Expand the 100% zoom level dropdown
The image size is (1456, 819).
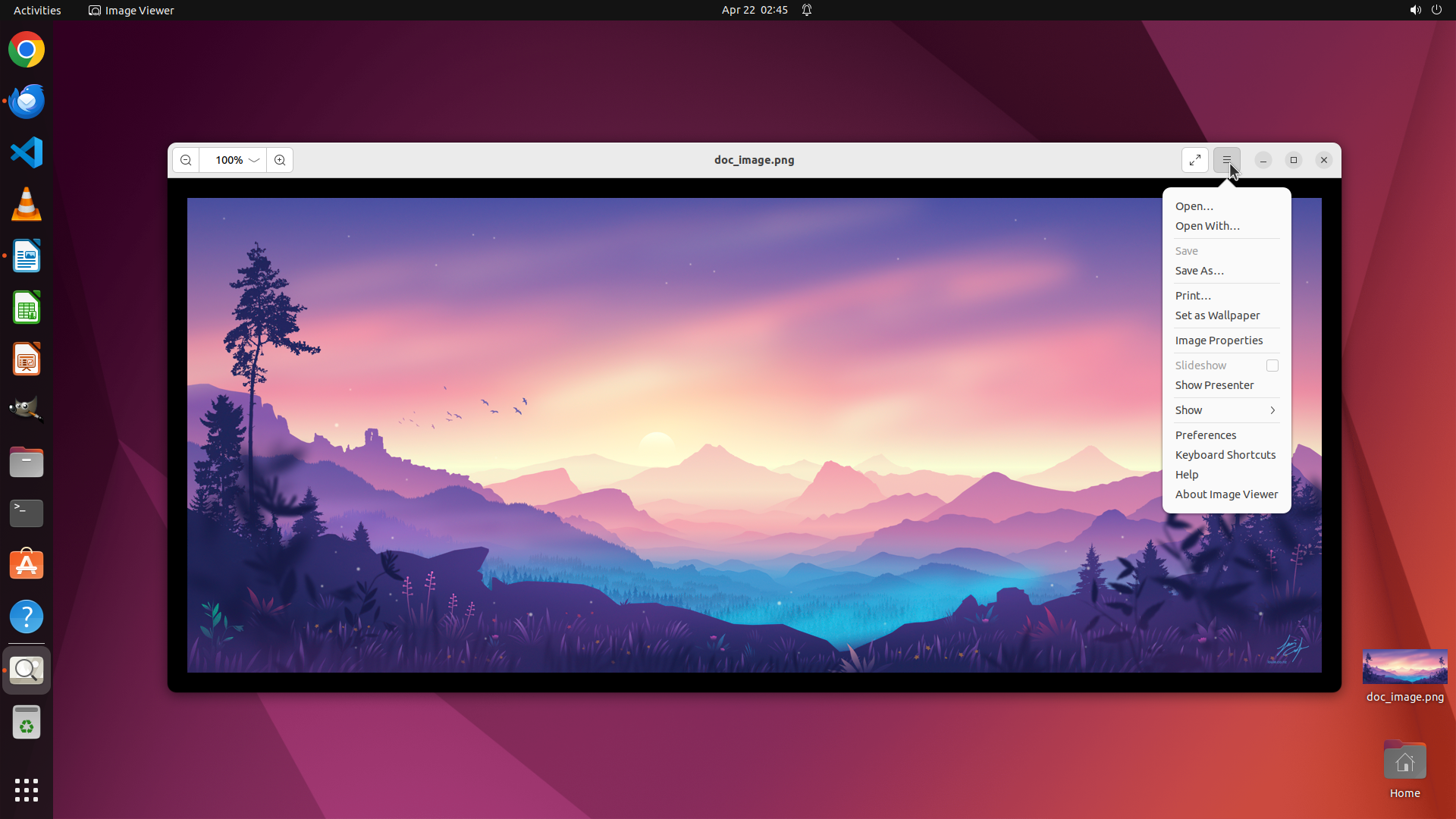click(254, 160)
